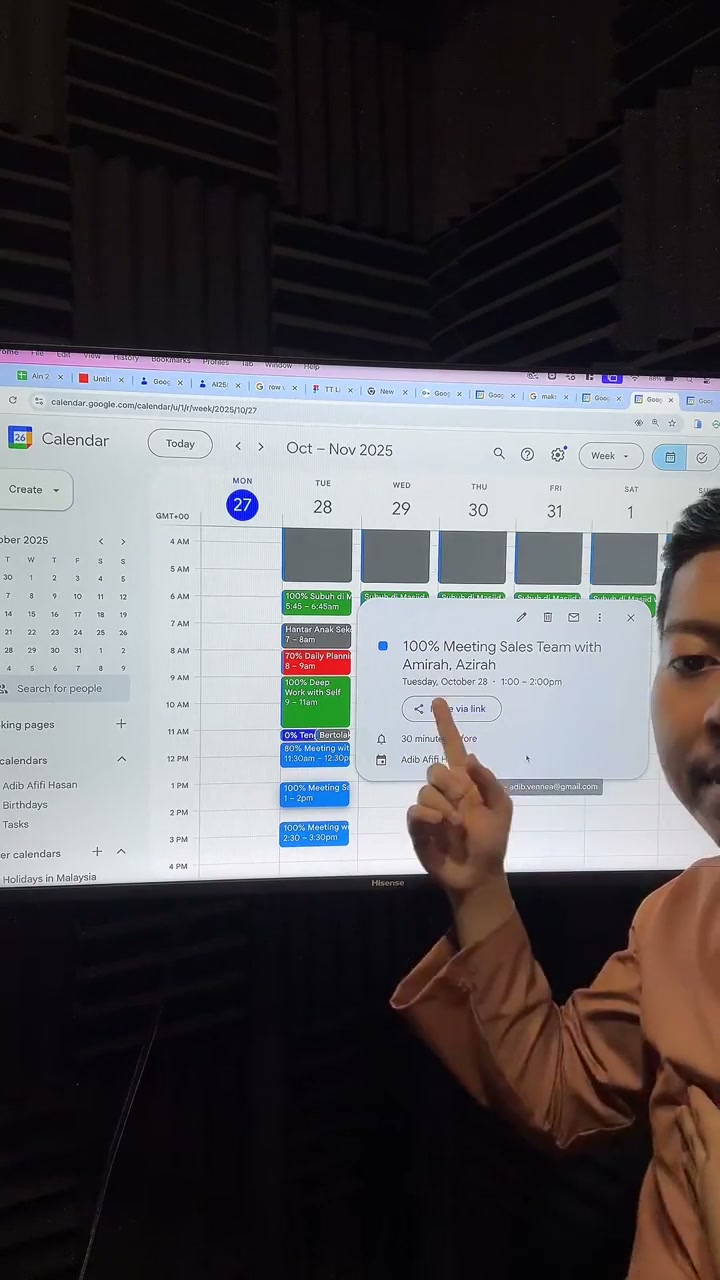This screenshot has width=720, height=1280.
Task: Select Friday 31 date header
Action: (555, 511)
